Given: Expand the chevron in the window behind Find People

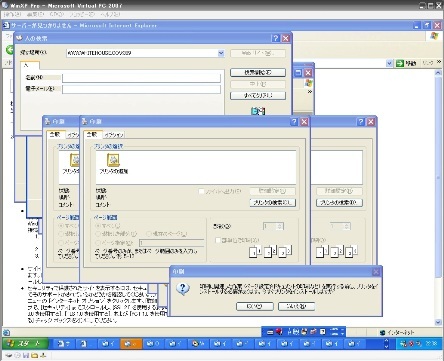Looking at the screenshot, I should click(x=310, y=91).
